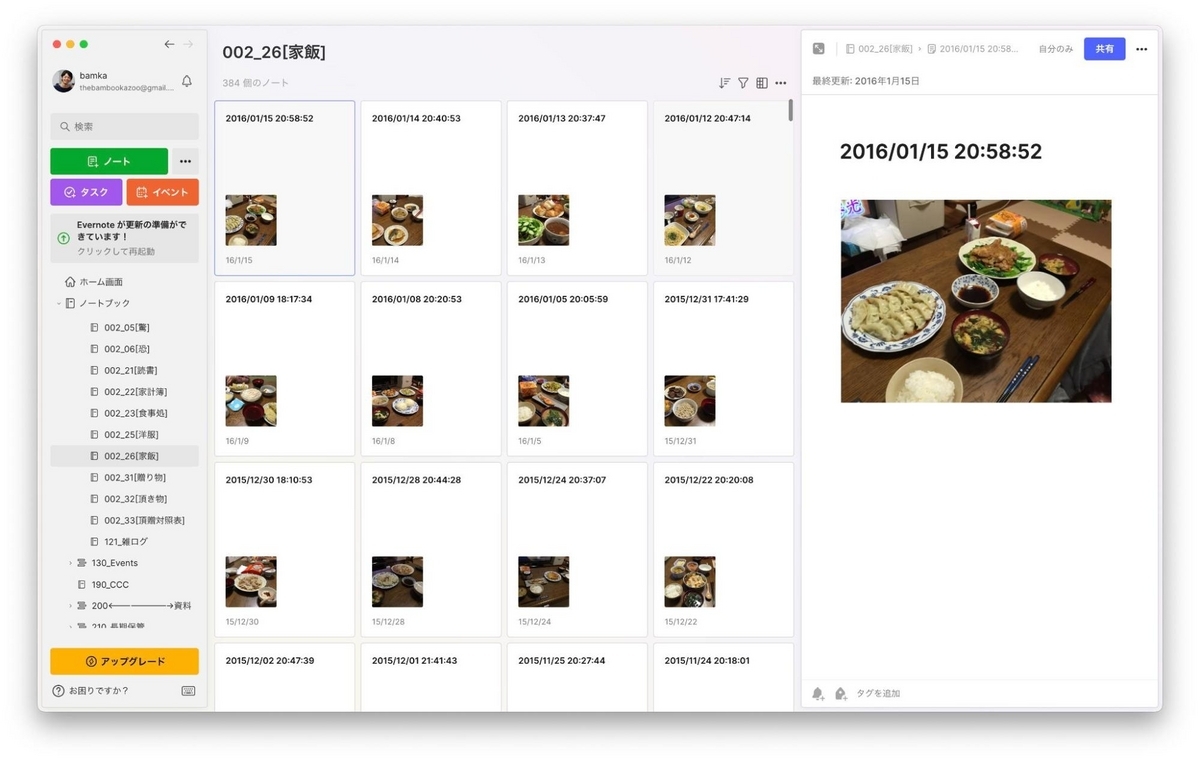Screen dimensions: 1200x761
Task: Click the bamka account avatar
Action: point(63,81)
